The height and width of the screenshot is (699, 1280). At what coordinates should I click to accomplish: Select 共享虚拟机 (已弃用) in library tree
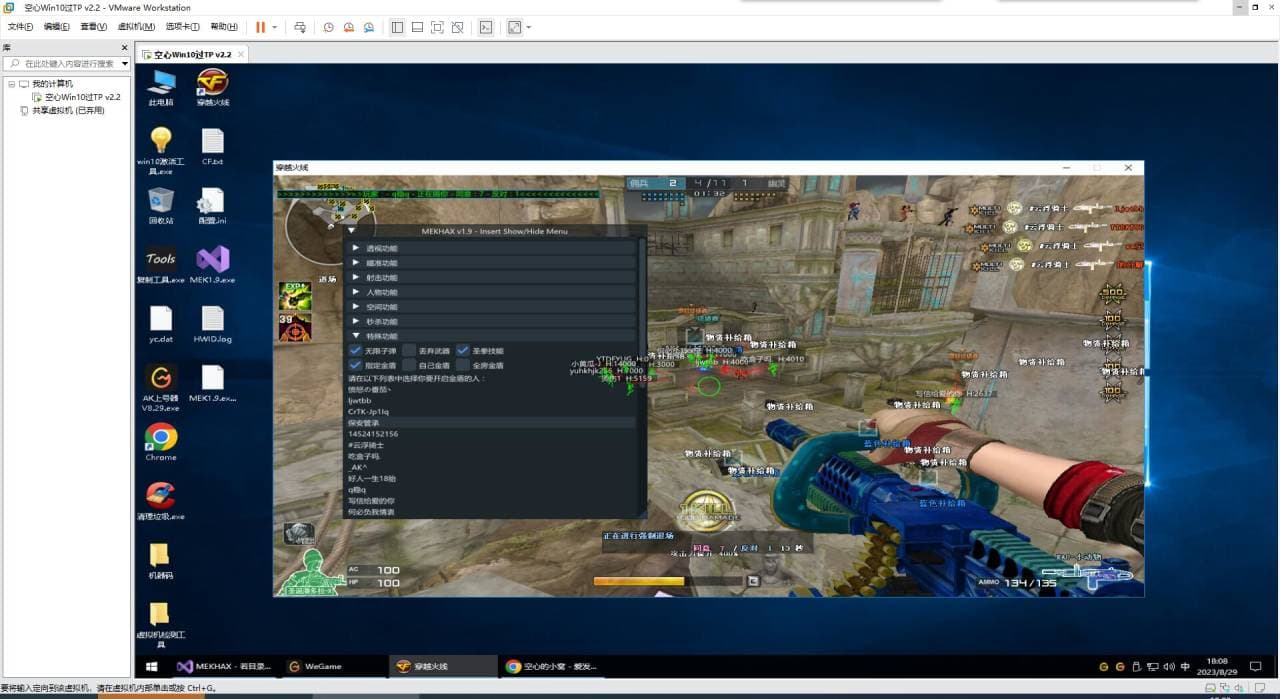pos(68,111)
